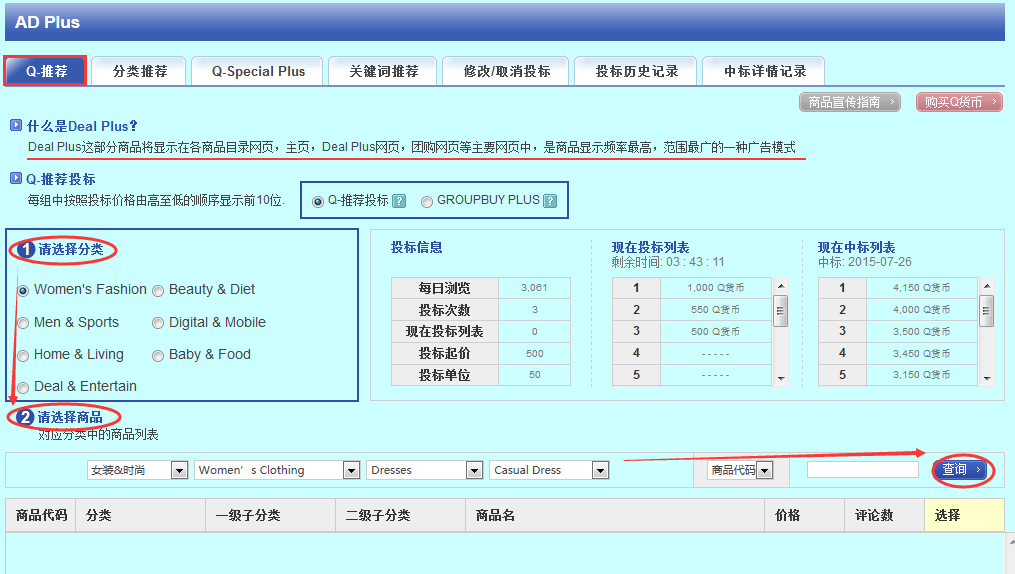Click scrollbar thumb of 现在中标列表

987,311
